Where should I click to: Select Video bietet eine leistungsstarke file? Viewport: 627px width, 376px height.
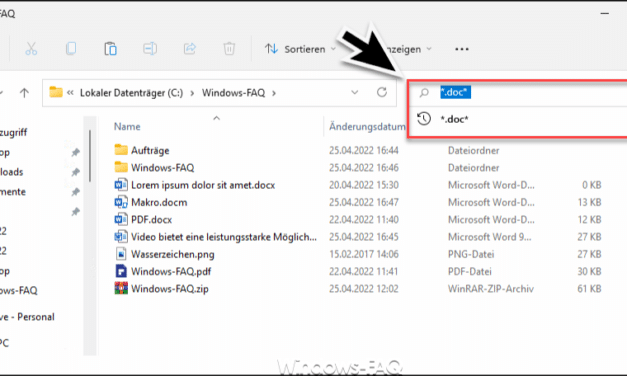pyautogui.click(x=224, y=237)
